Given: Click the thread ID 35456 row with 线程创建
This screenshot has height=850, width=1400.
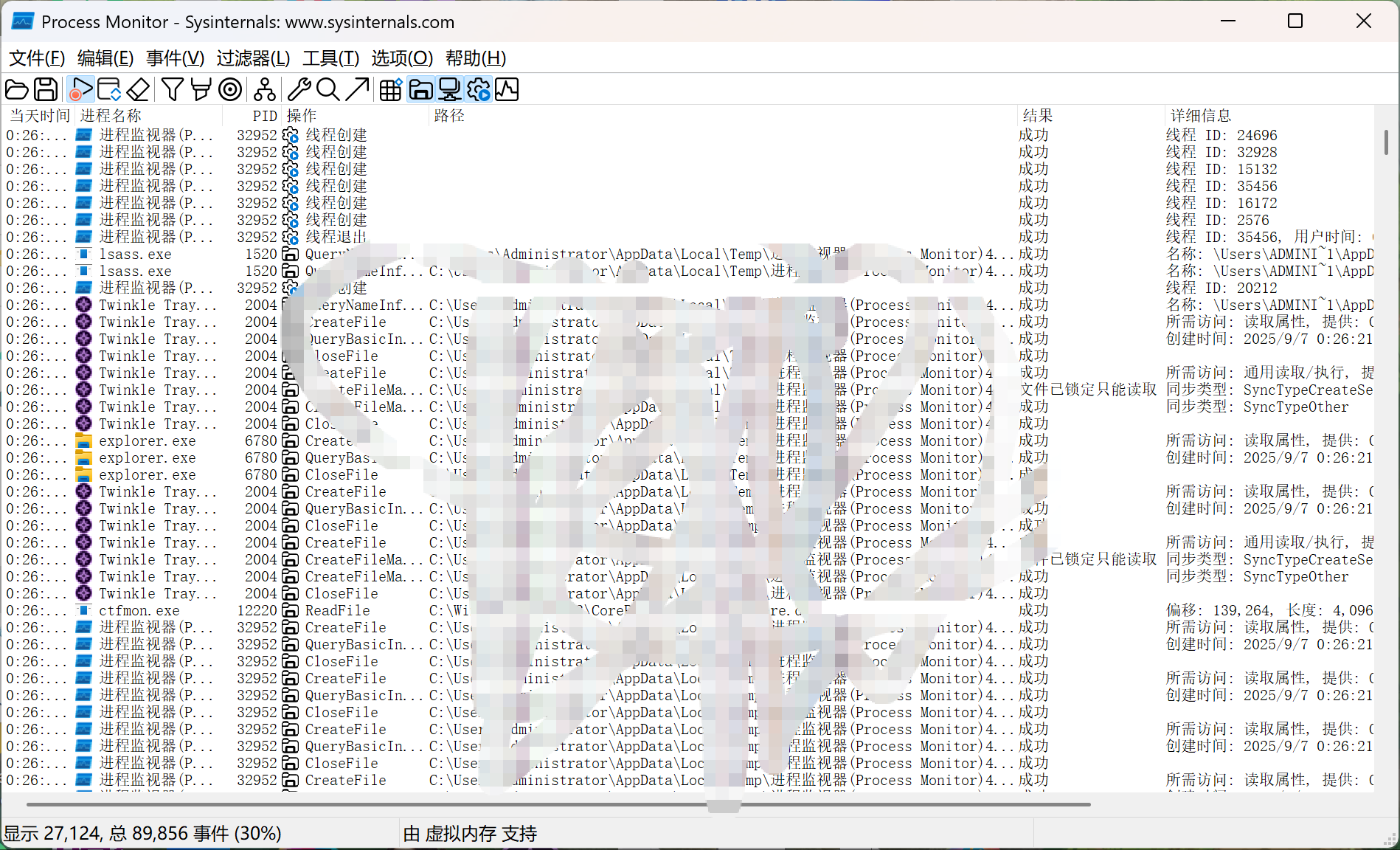Looking at the screenshot, I should tap(689, 186).
